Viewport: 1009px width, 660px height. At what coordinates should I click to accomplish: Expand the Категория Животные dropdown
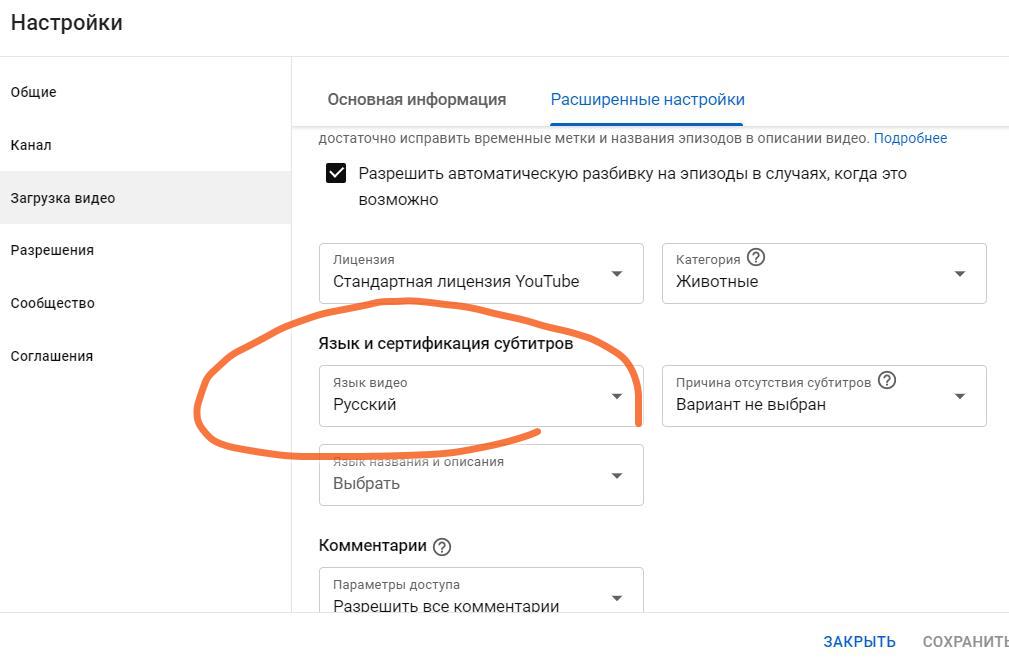coord(824,273)
